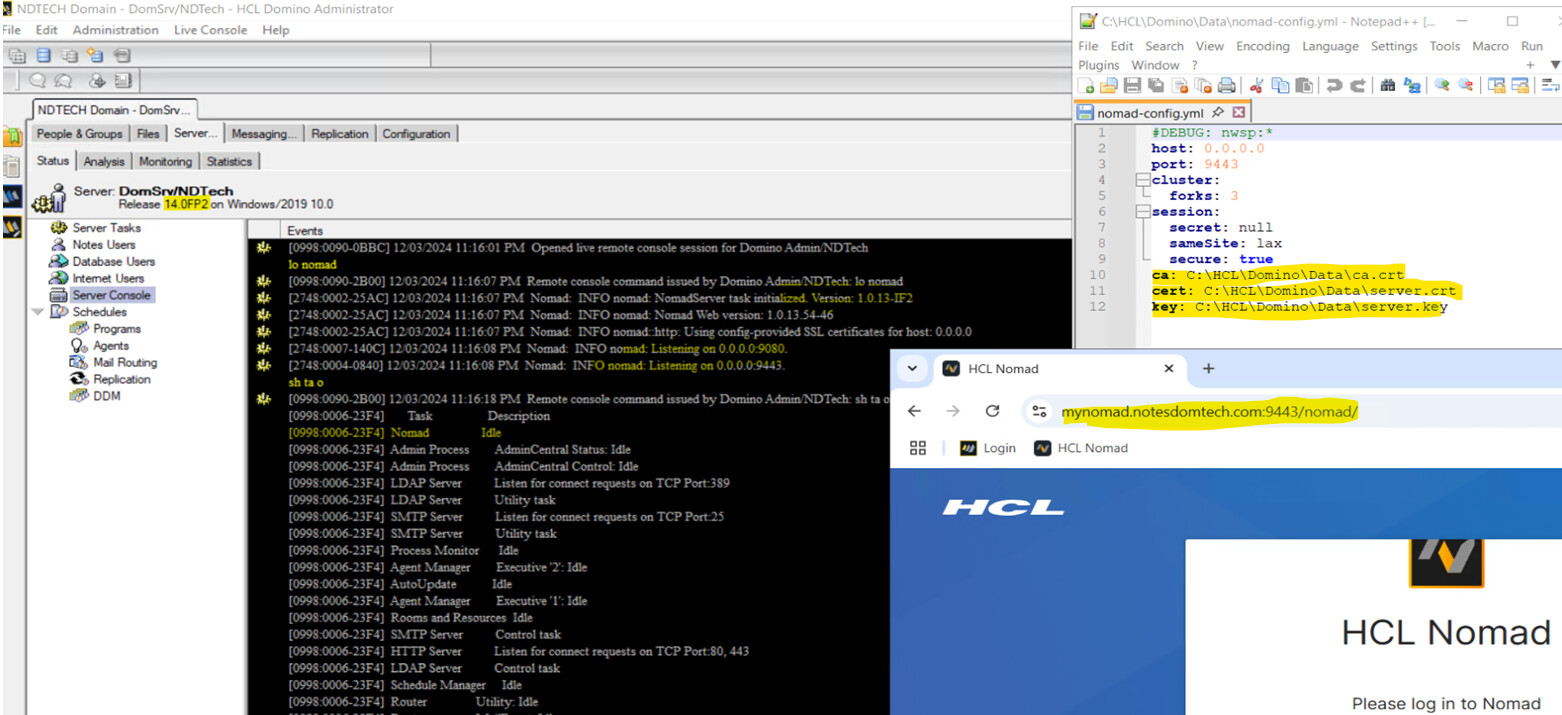This screenshot has height=715, width=1562.
Task: Click the Cut scissors icon in Notepad++
Action: click(1256, 85)
